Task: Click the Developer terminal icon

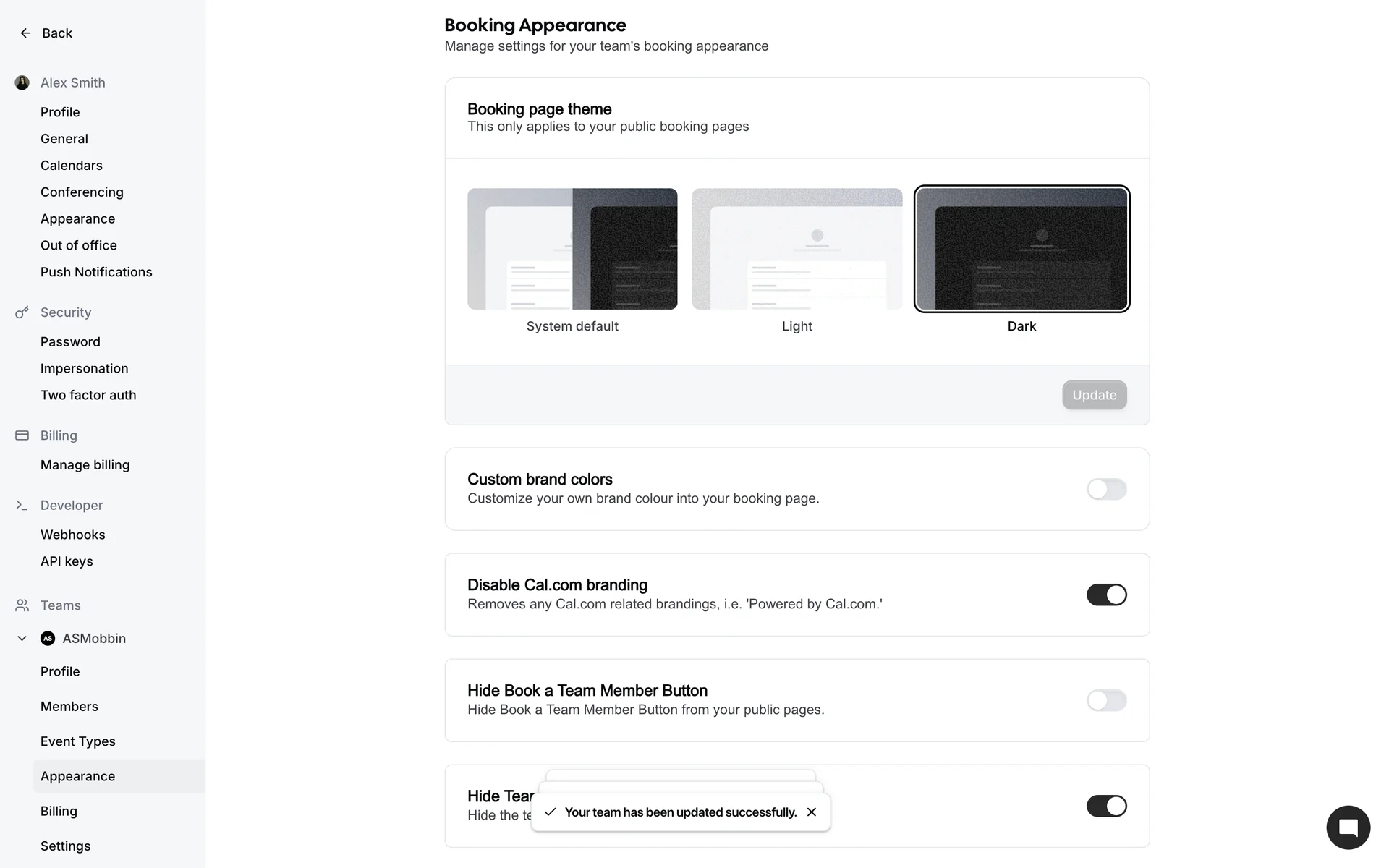Action: click(x=22, y=506)
